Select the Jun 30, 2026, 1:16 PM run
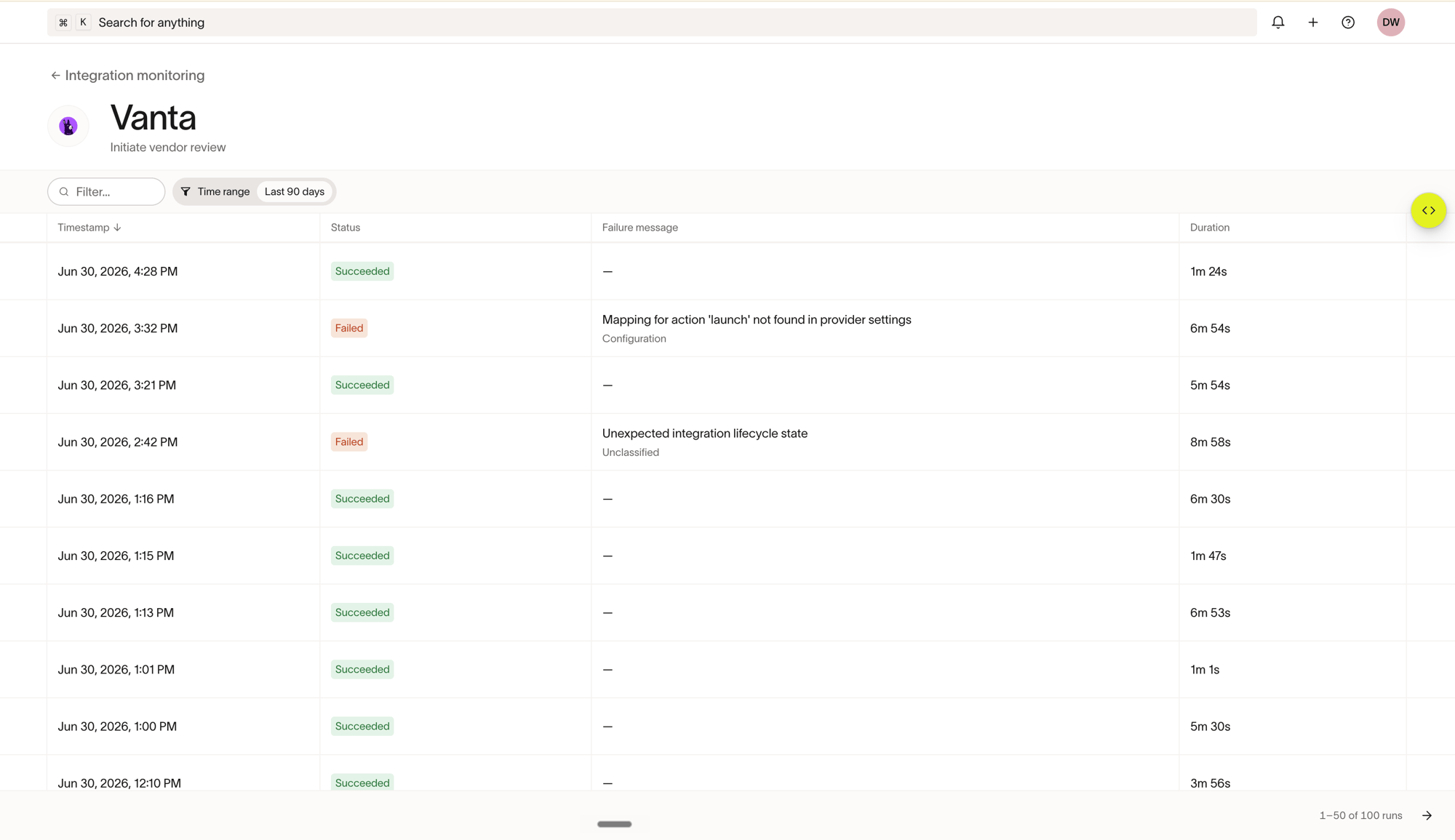 click(x=727, y=499)
